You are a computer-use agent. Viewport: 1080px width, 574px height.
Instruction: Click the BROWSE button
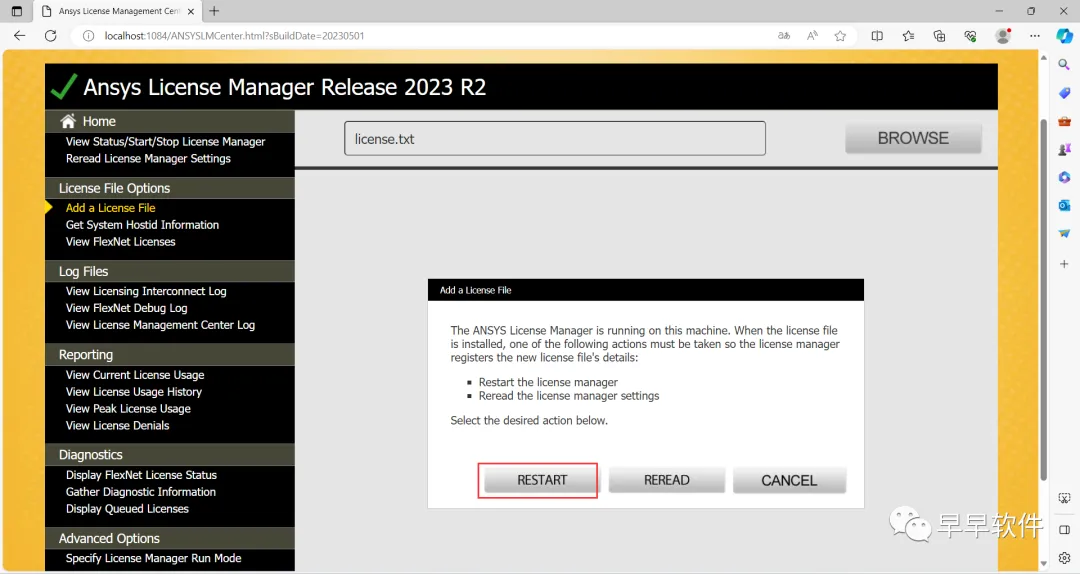[913, 139]
